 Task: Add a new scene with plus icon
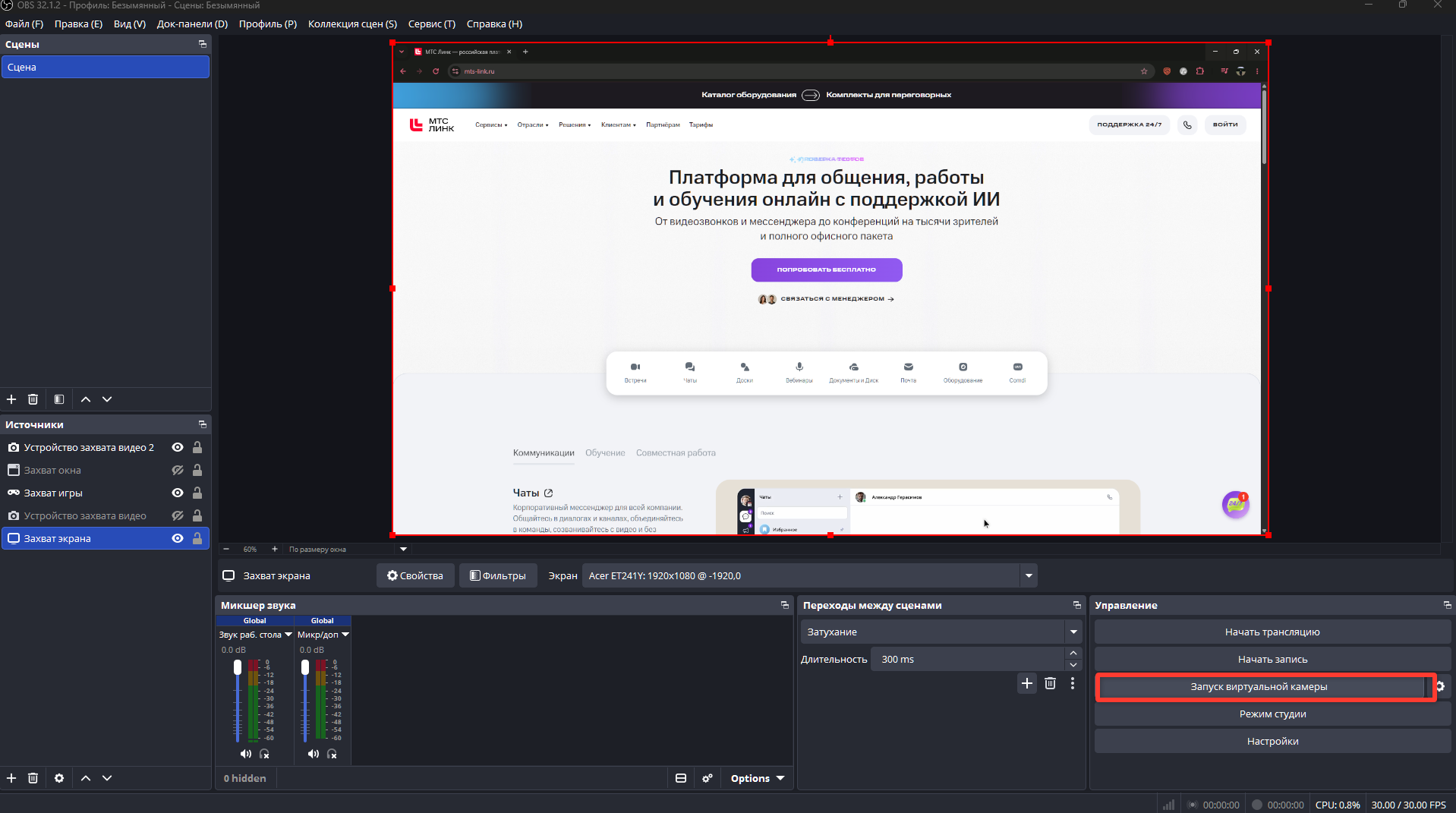click(x=11, y=399)
